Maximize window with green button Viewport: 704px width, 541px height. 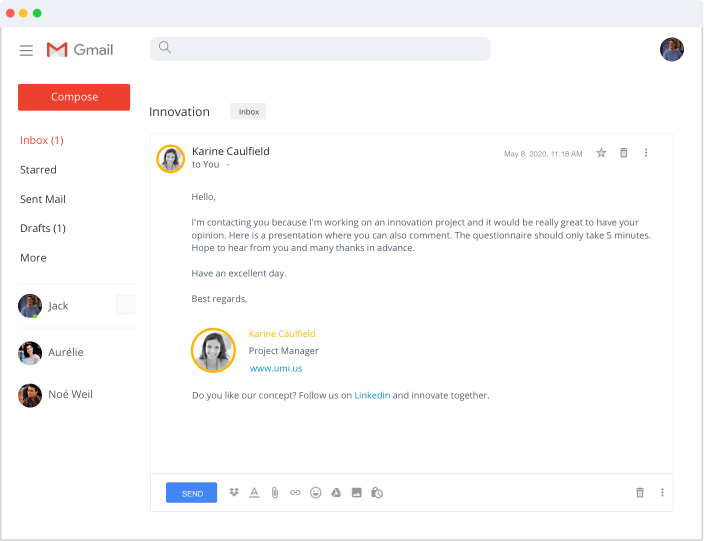pos(37,13)
